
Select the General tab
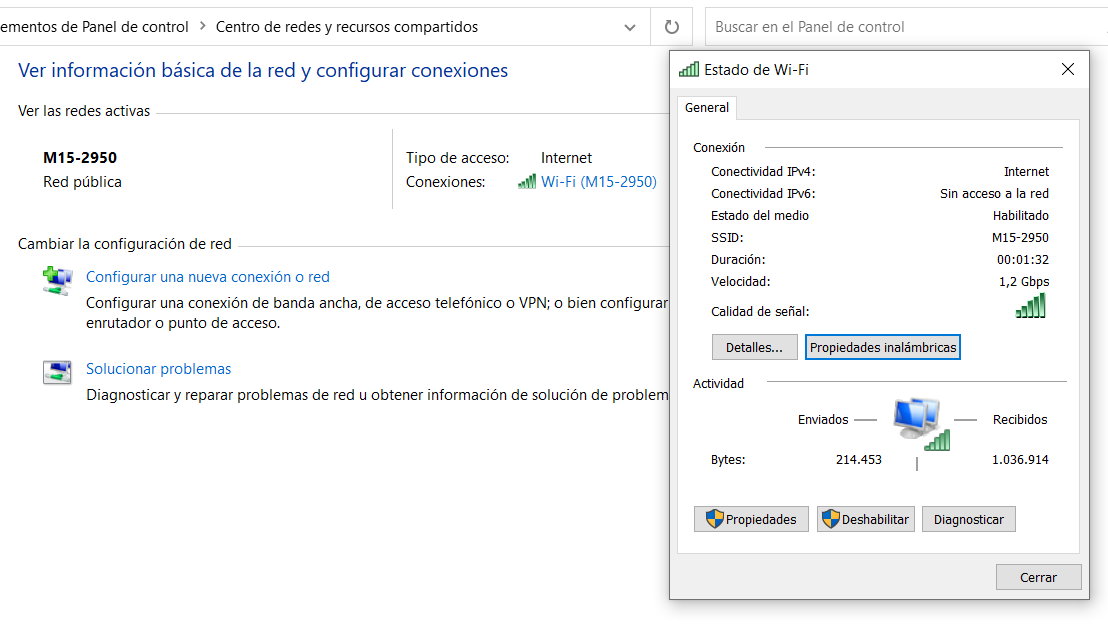click(x=707, y=108)
